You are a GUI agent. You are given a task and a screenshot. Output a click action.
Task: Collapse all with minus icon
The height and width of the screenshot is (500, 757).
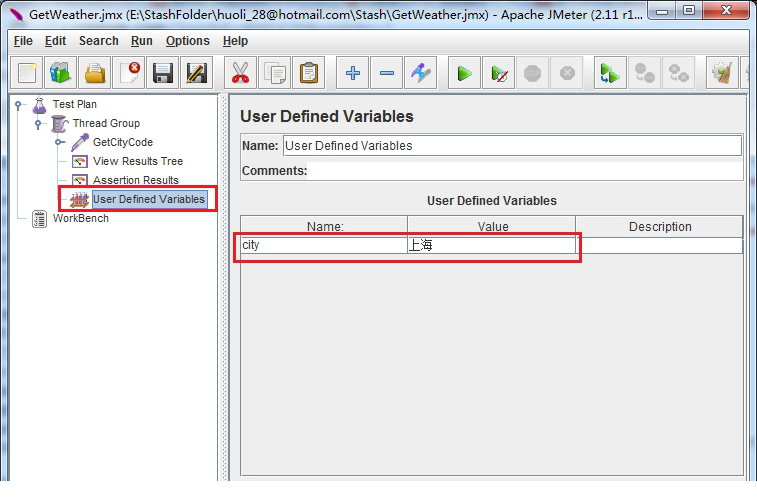tap(387, 73)
